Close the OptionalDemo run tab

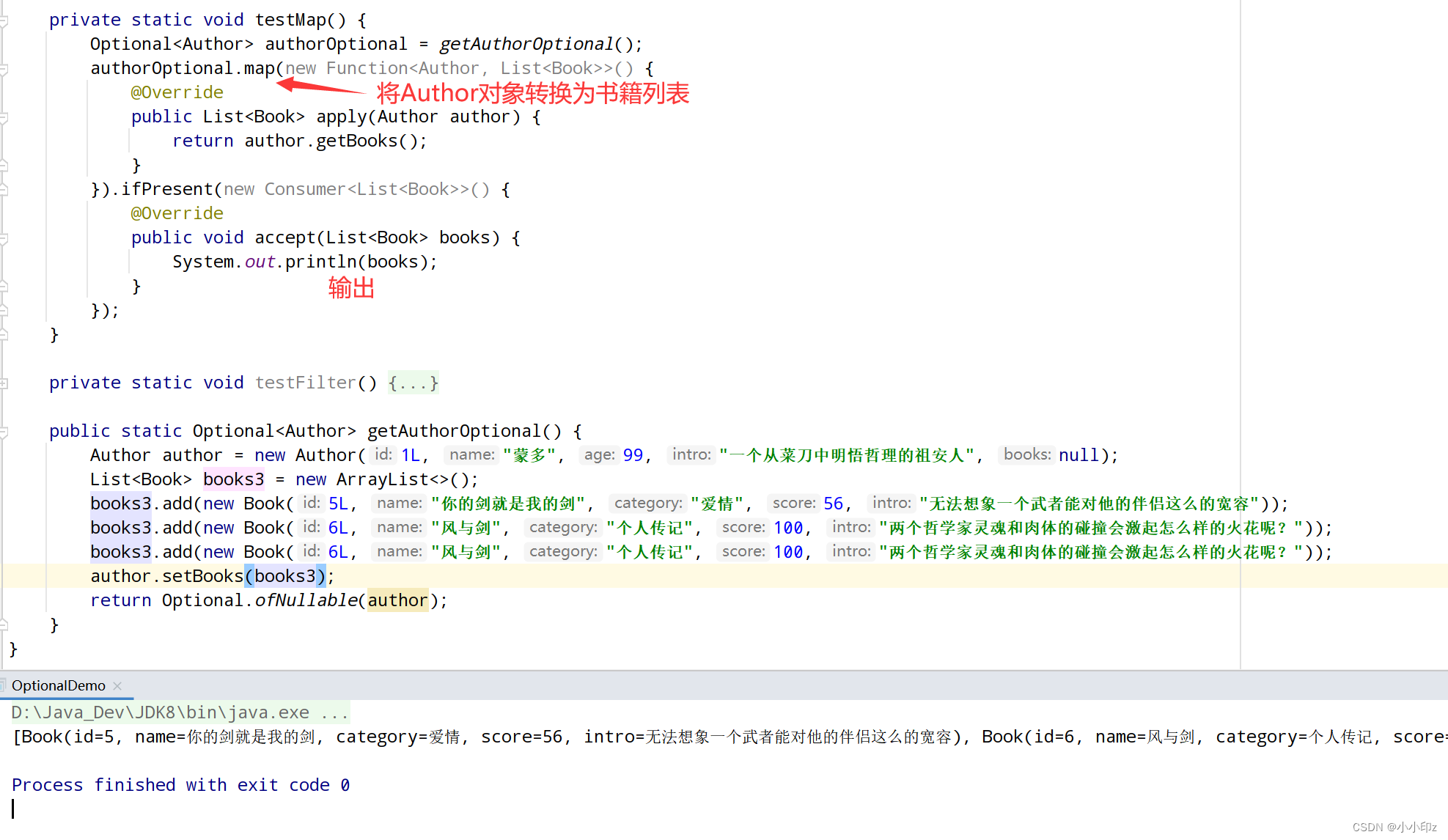click(x=117, y=686)
